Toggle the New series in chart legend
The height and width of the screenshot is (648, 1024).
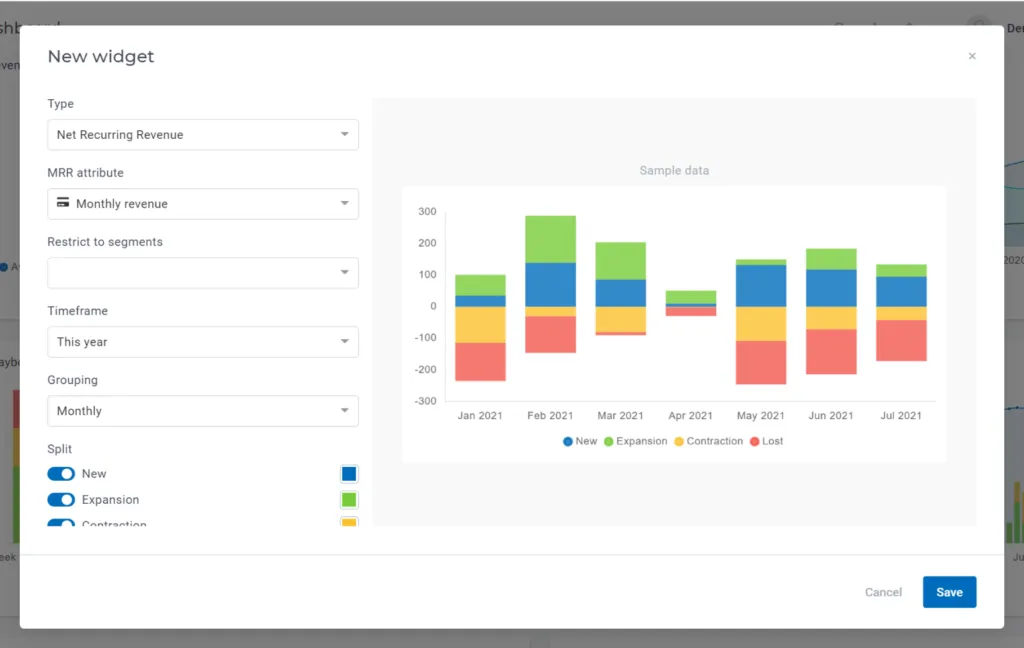click(x=580, y=442)
